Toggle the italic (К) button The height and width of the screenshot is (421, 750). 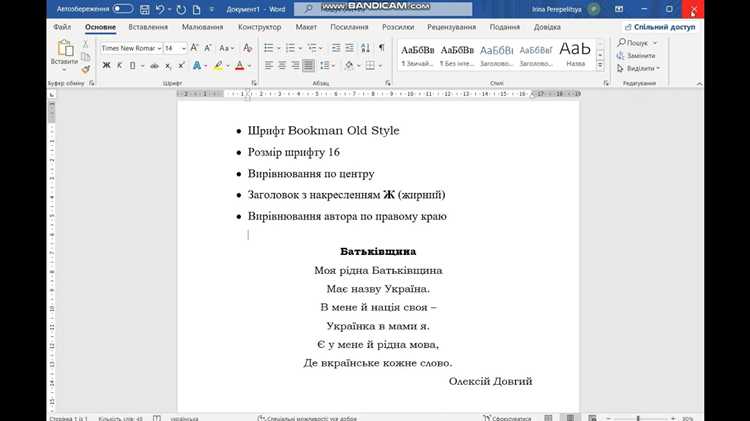coord(120,66)
